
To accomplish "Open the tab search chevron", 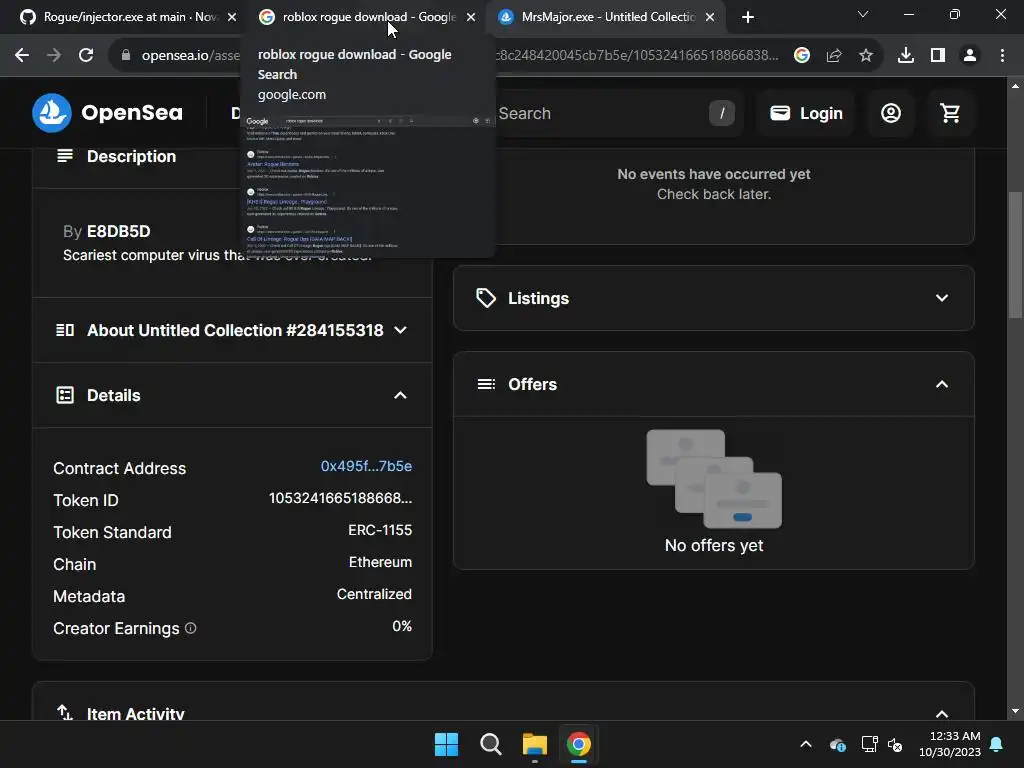I will tap(863, 14).
